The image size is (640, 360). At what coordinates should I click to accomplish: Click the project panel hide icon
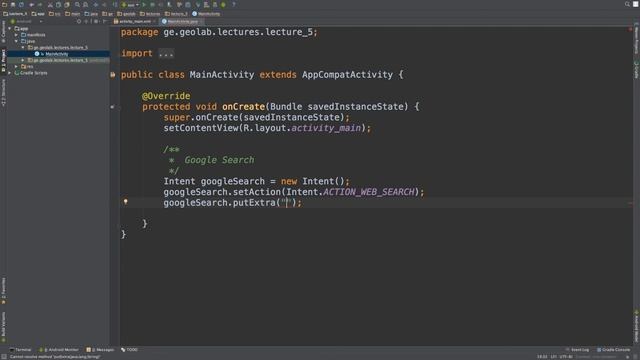click(104, 21)
